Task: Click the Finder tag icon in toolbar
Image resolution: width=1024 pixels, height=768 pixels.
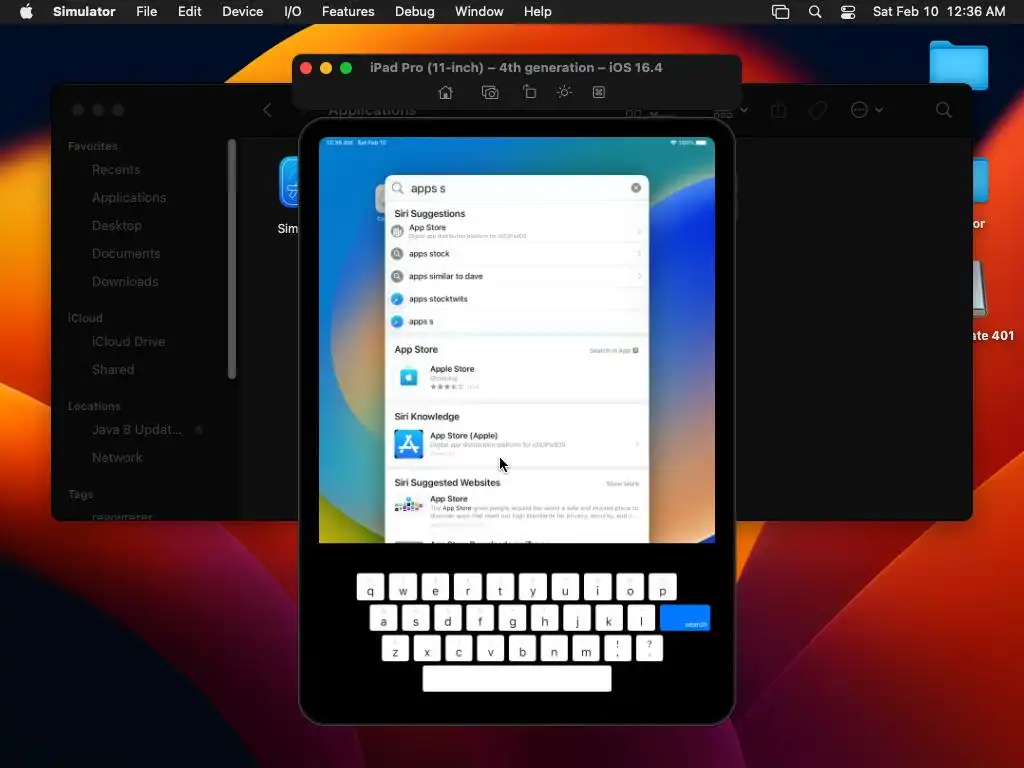Action: (818, 110)
